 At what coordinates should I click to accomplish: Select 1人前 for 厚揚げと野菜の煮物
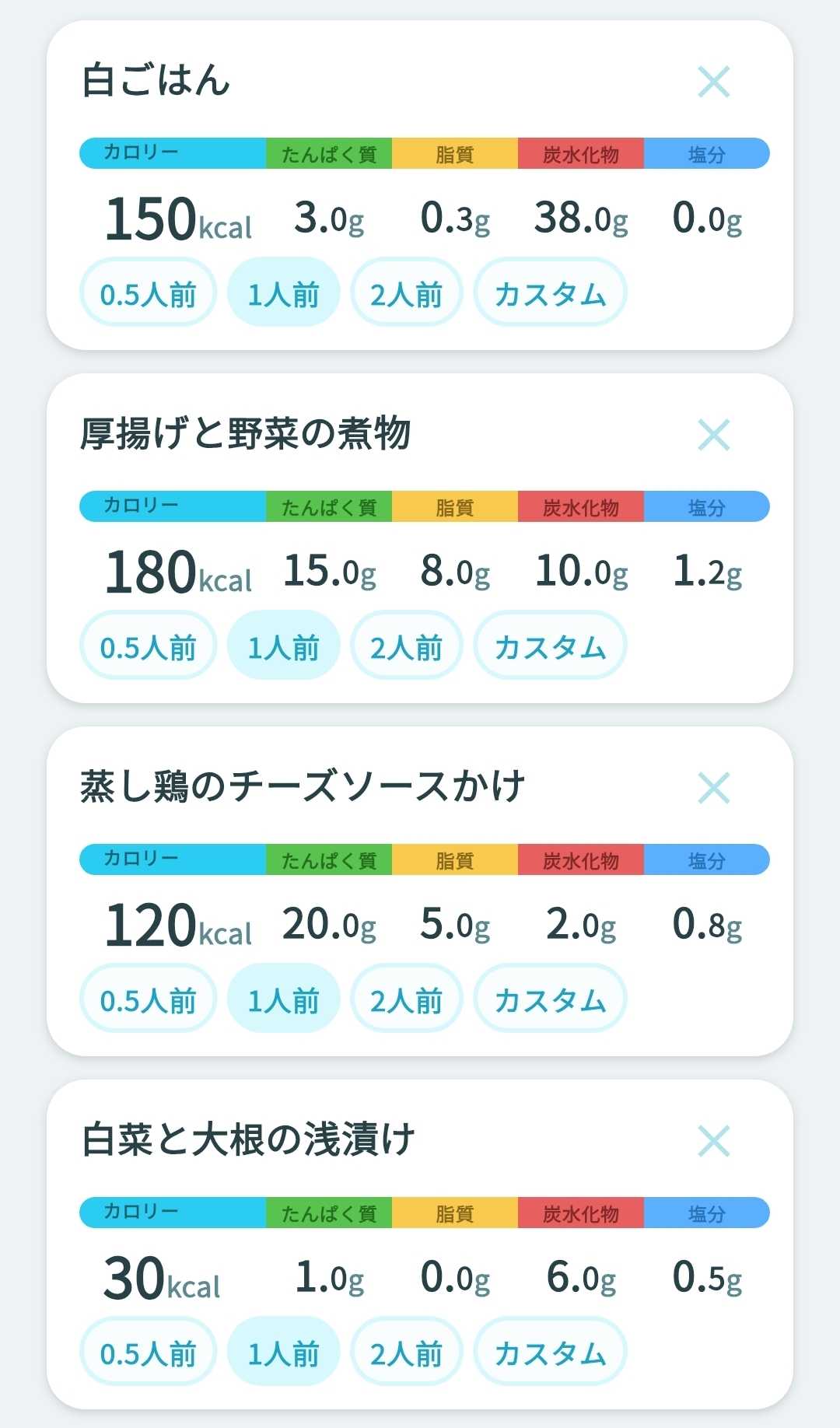tap(283, 646)
